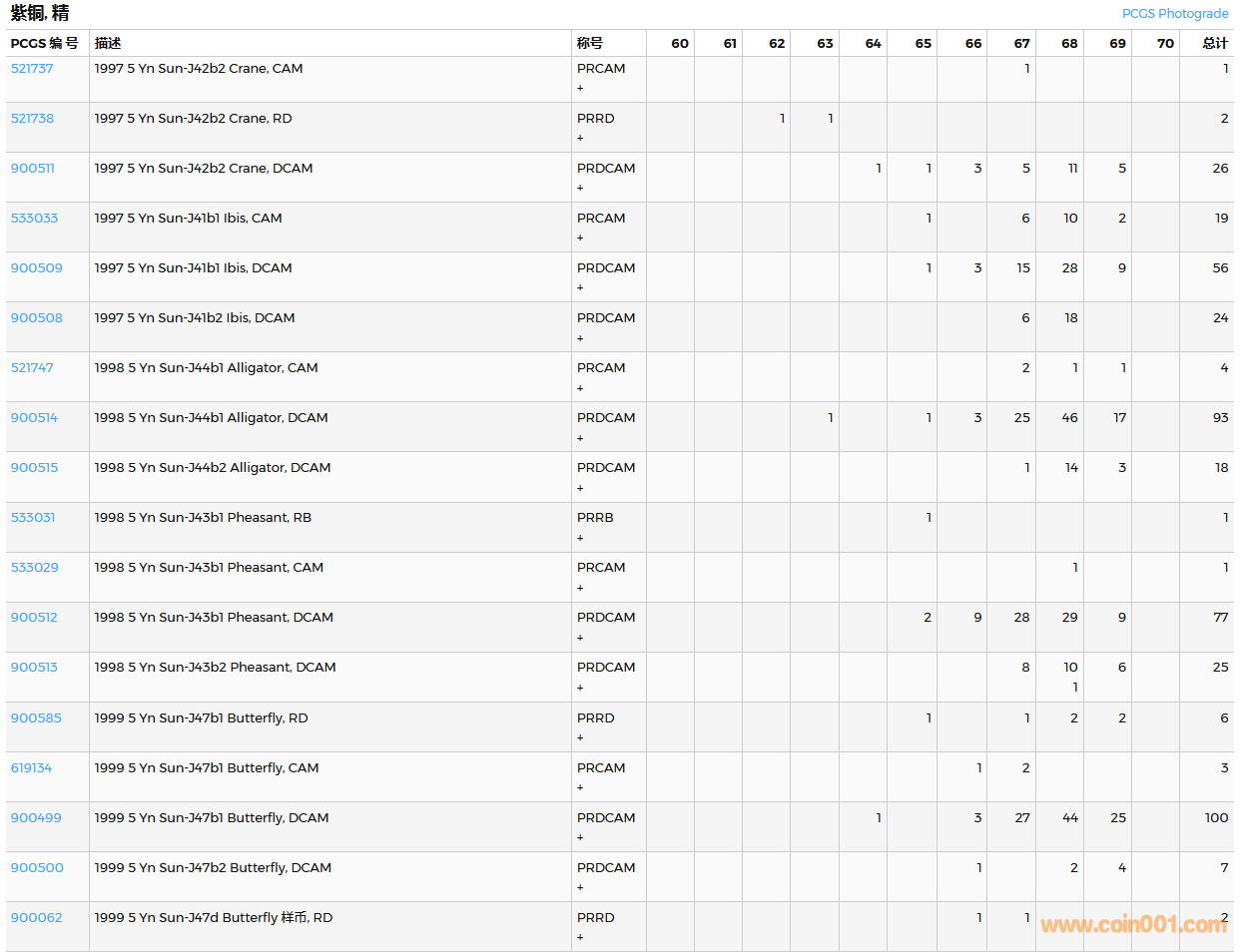1240x952 pixels.
Task: Open coin entry 521738
Action: pyautogui.click(x=32, y=119)
